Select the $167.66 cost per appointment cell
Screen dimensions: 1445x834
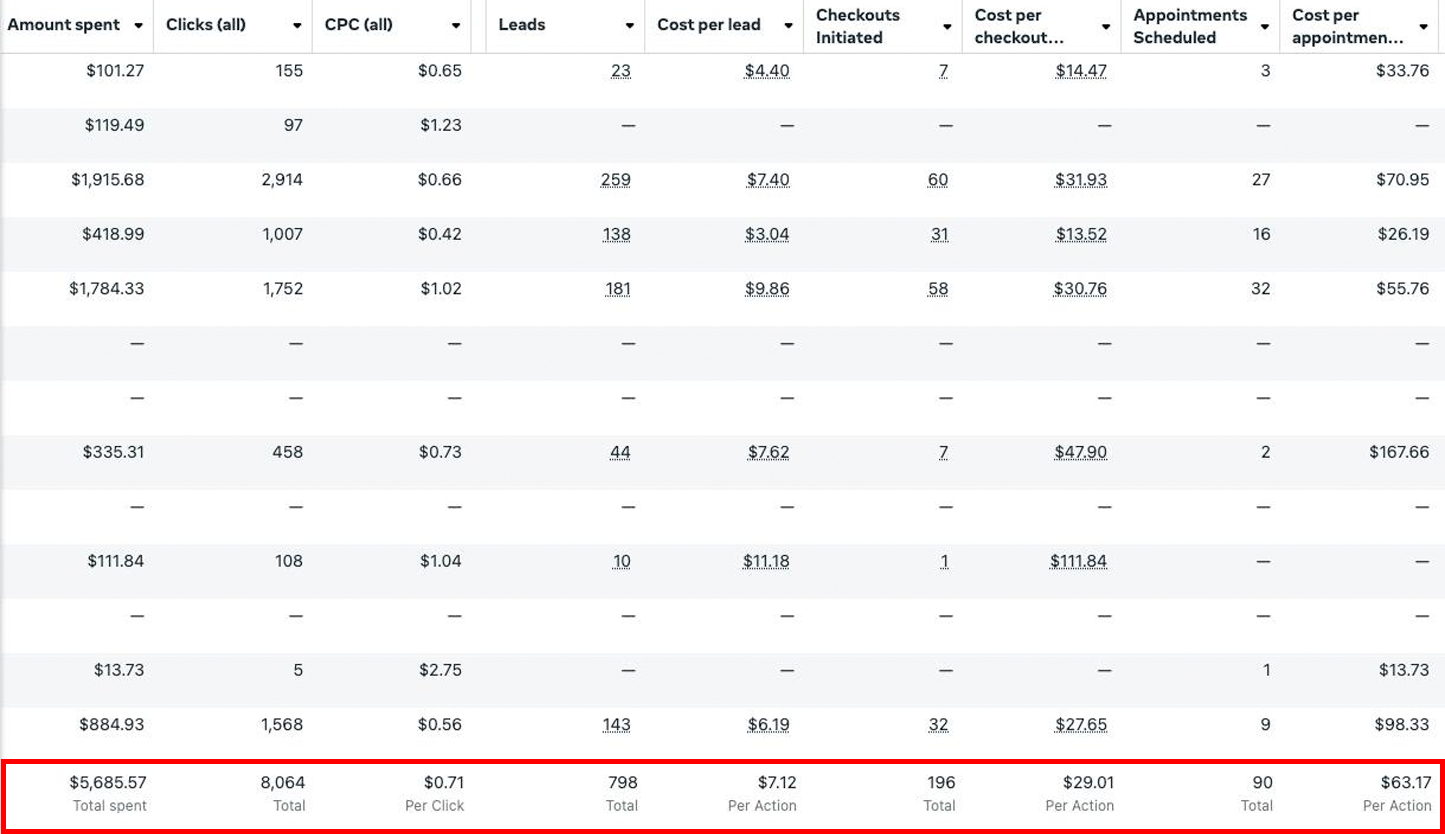point(1399,452)
